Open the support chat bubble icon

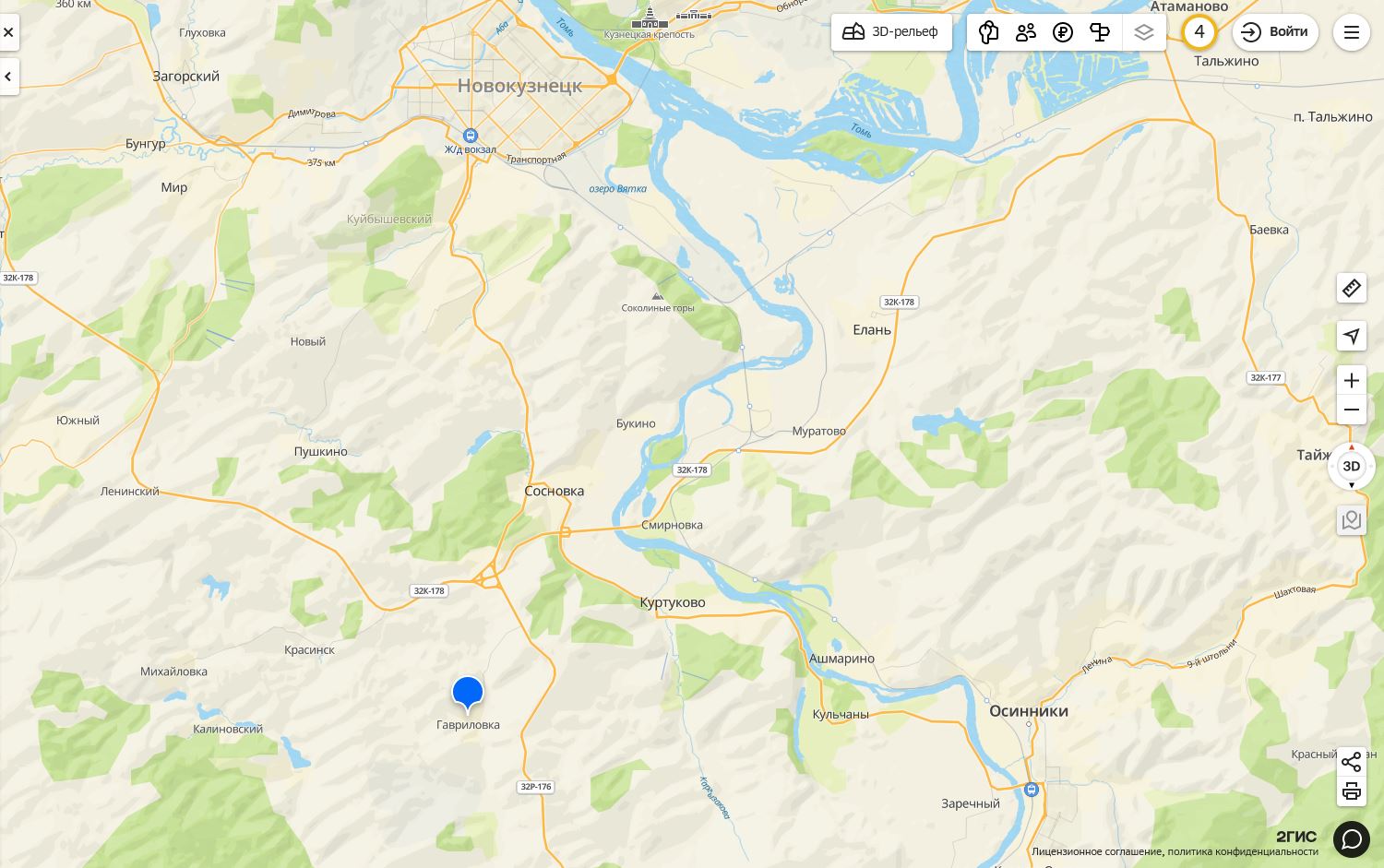(x=1351, y=838)
